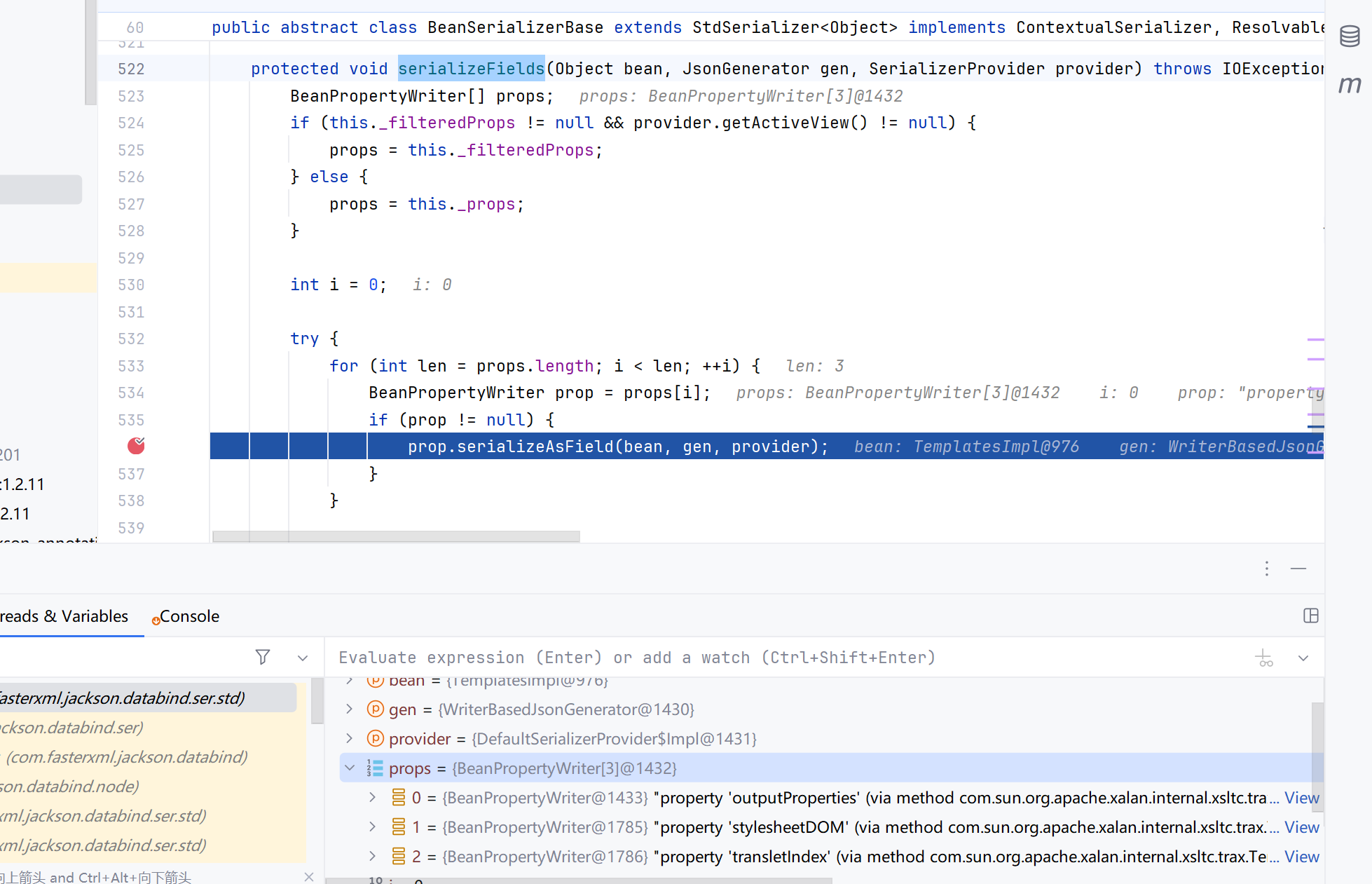
Task: Click the serializeFields method name
Action: point(471,69)
